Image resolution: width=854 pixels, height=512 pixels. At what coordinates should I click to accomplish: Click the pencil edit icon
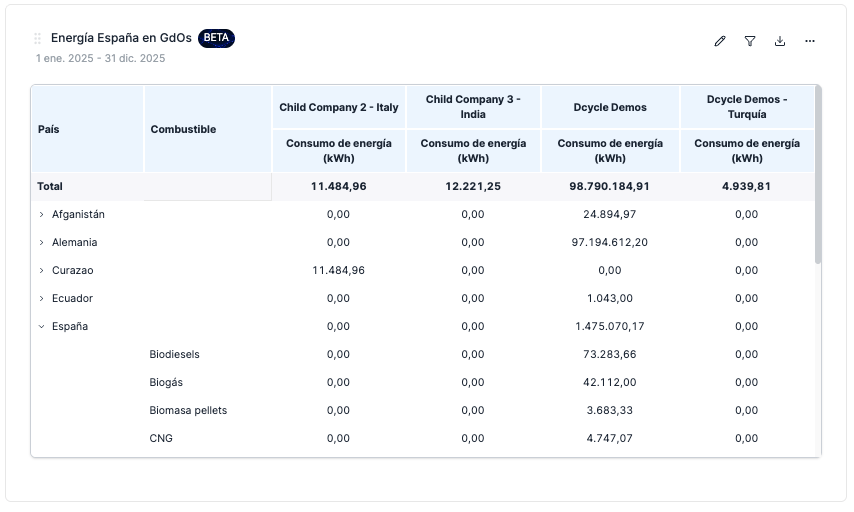720,41
